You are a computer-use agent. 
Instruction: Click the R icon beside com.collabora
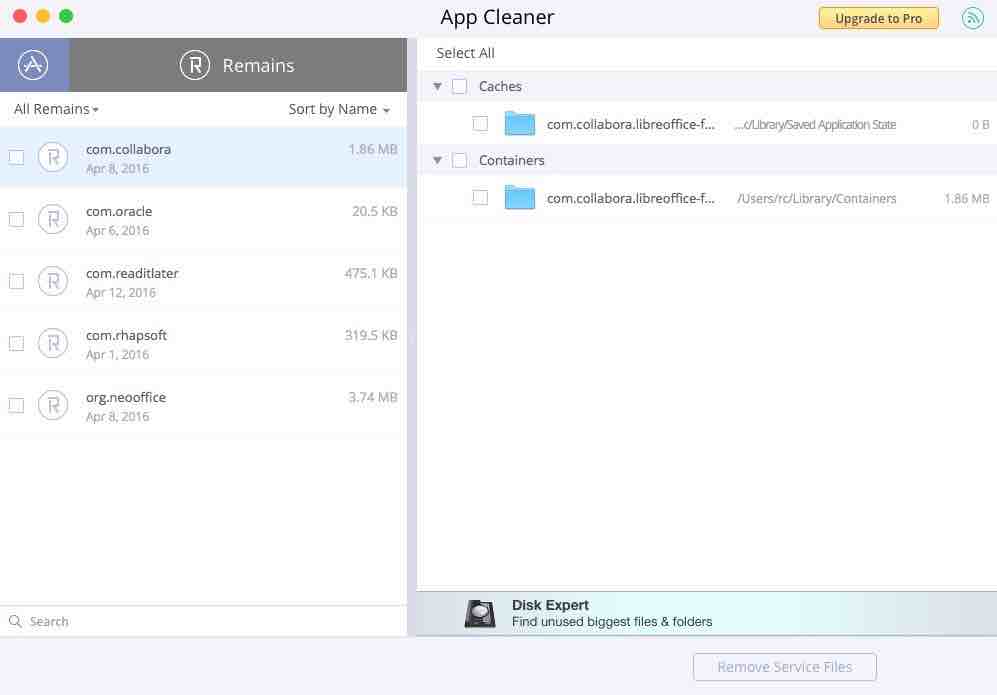pyautogui.click(x=53, y=157)
